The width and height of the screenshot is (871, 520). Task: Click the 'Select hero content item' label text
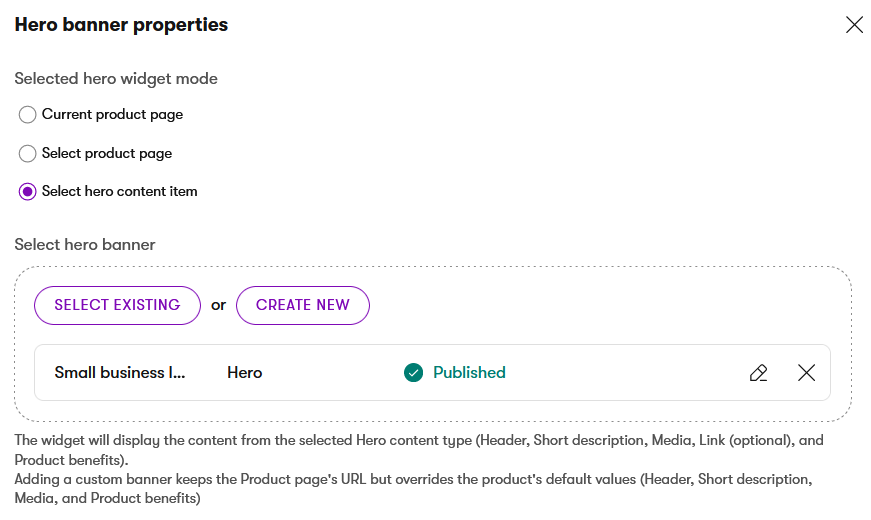119,192
